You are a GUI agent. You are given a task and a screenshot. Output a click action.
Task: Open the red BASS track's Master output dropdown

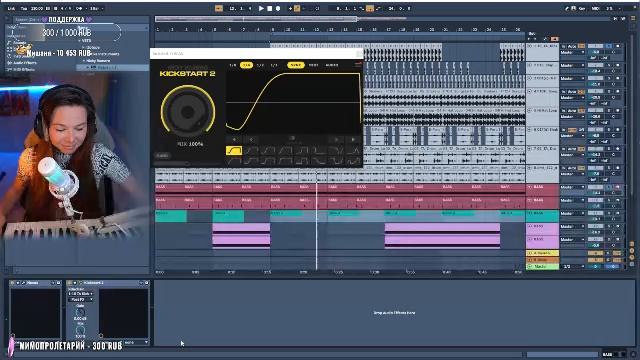(x=572, y=187)
